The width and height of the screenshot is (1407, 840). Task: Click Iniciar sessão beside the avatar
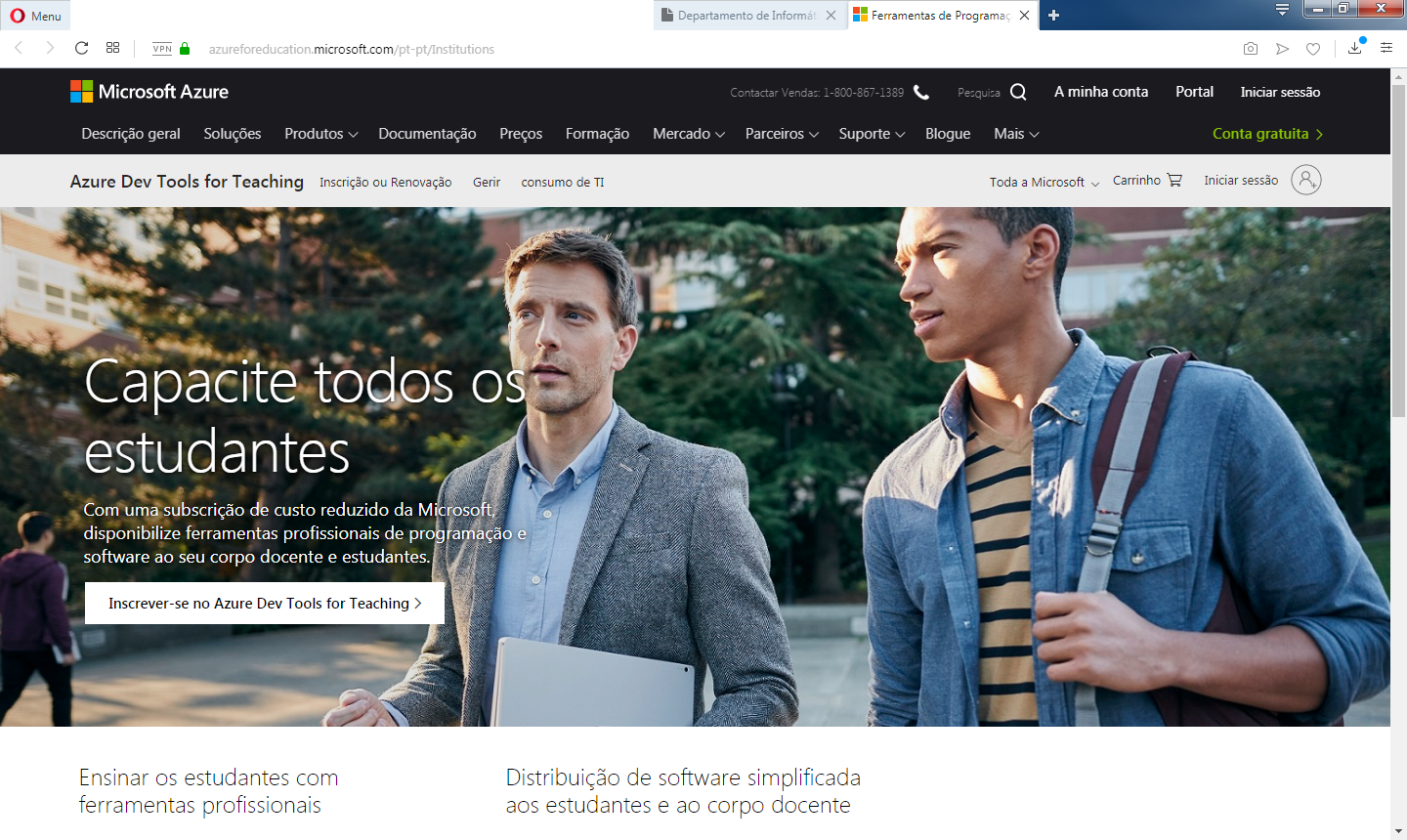point(1241,180)
